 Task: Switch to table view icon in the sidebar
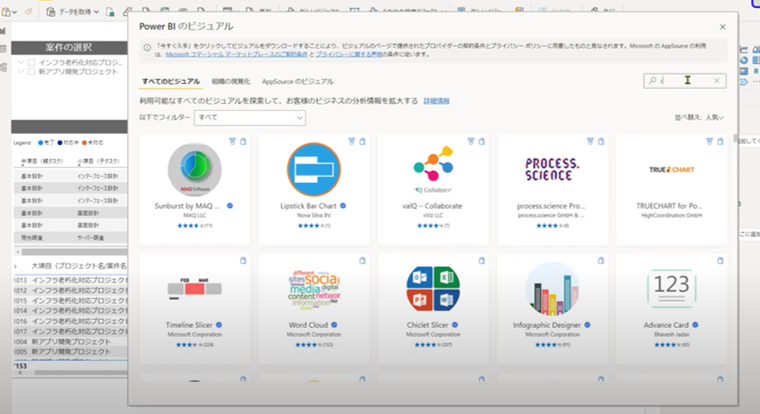tap(3, 49)
